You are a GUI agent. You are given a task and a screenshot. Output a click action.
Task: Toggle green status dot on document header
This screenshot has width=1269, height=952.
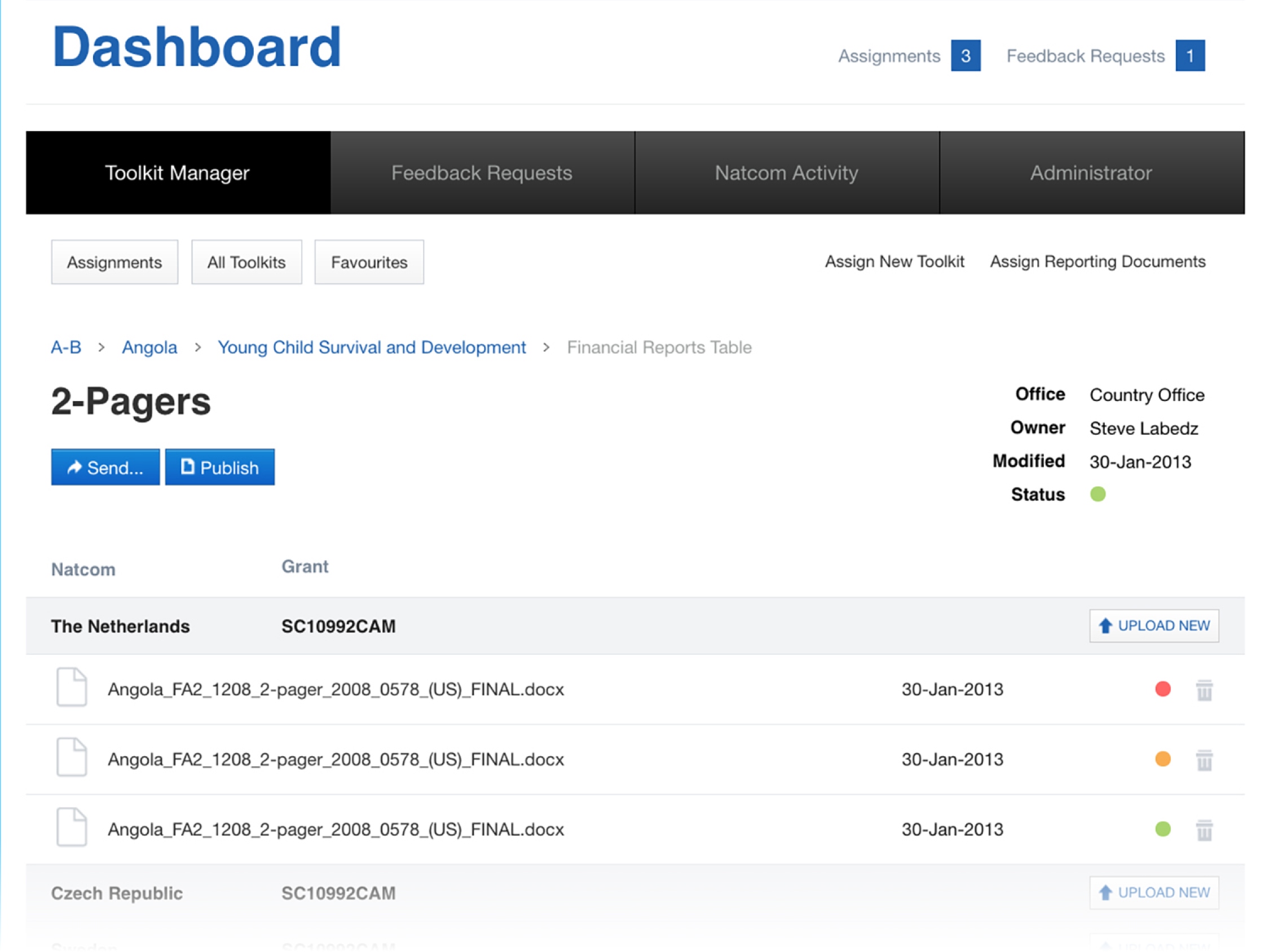click(1097, 493)
